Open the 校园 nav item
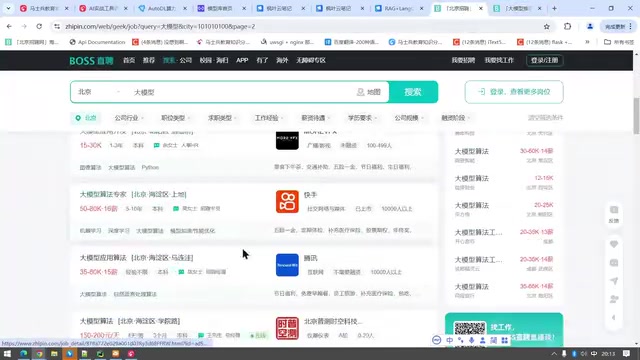The width and height of the screenshot is (640, 360). tap(206, 60)
